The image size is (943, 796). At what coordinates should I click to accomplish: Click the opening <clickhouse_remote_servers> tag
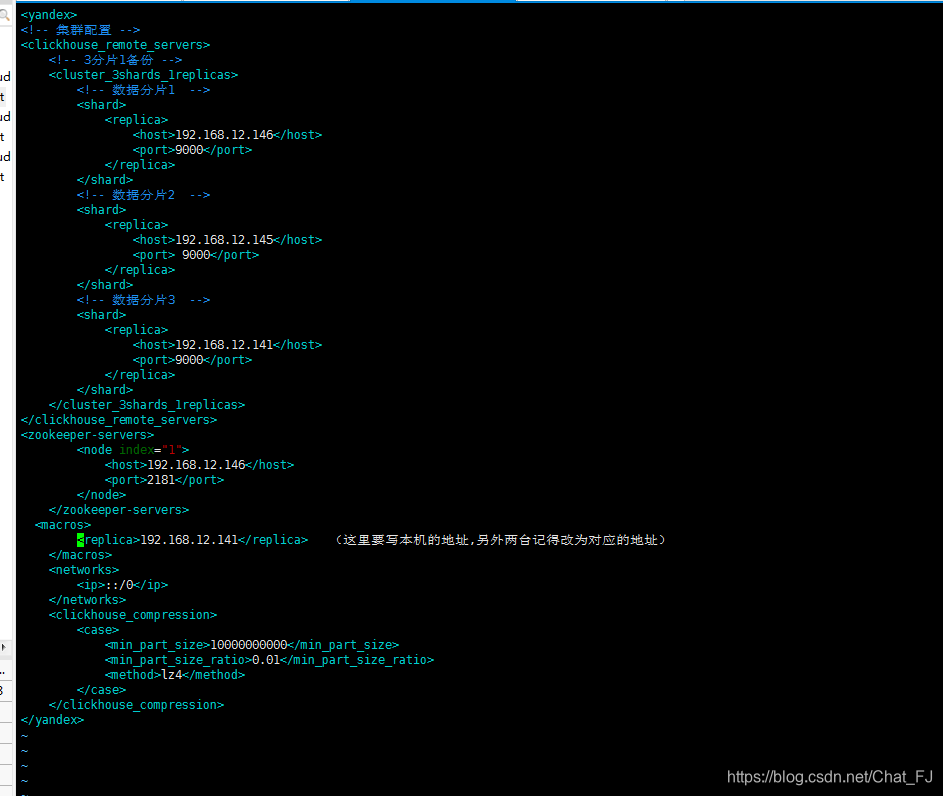tap(115, 45)
